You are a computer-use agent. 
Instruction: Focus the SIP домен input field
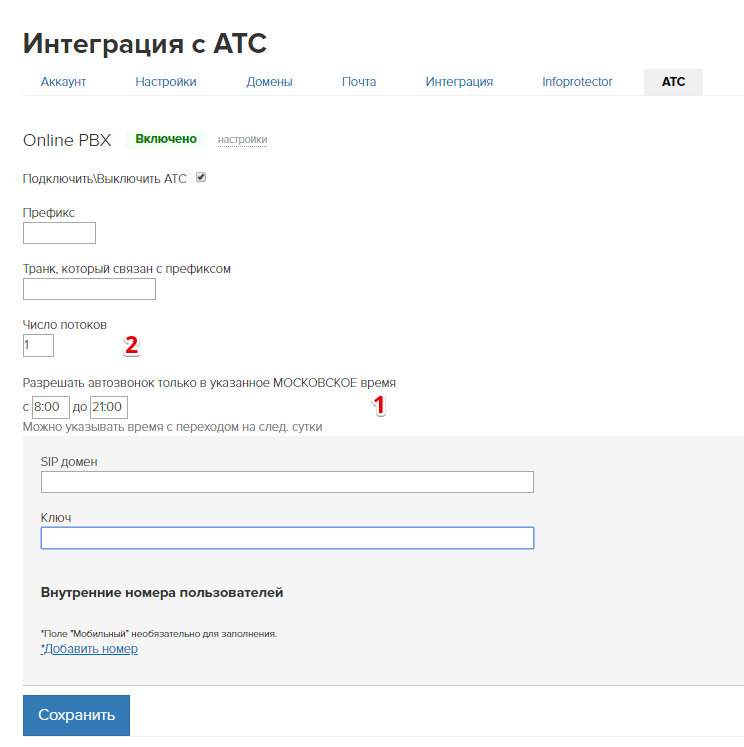coord(287,482)
